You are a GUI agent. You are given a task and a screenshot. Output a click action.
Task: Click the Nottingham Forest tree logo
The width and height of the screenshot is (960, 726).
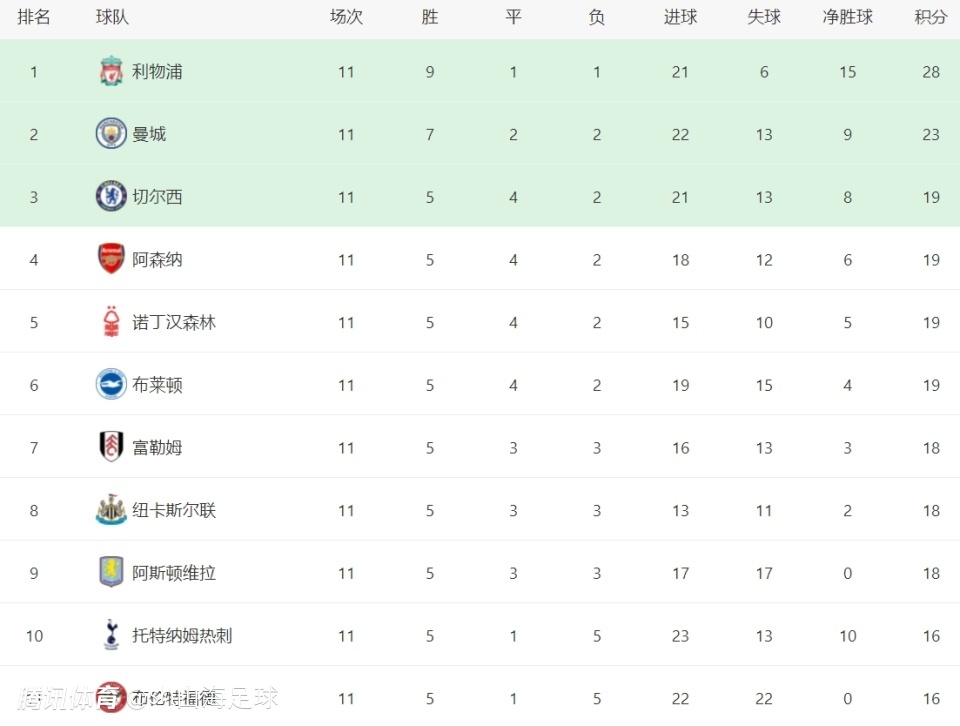(111, 322)
